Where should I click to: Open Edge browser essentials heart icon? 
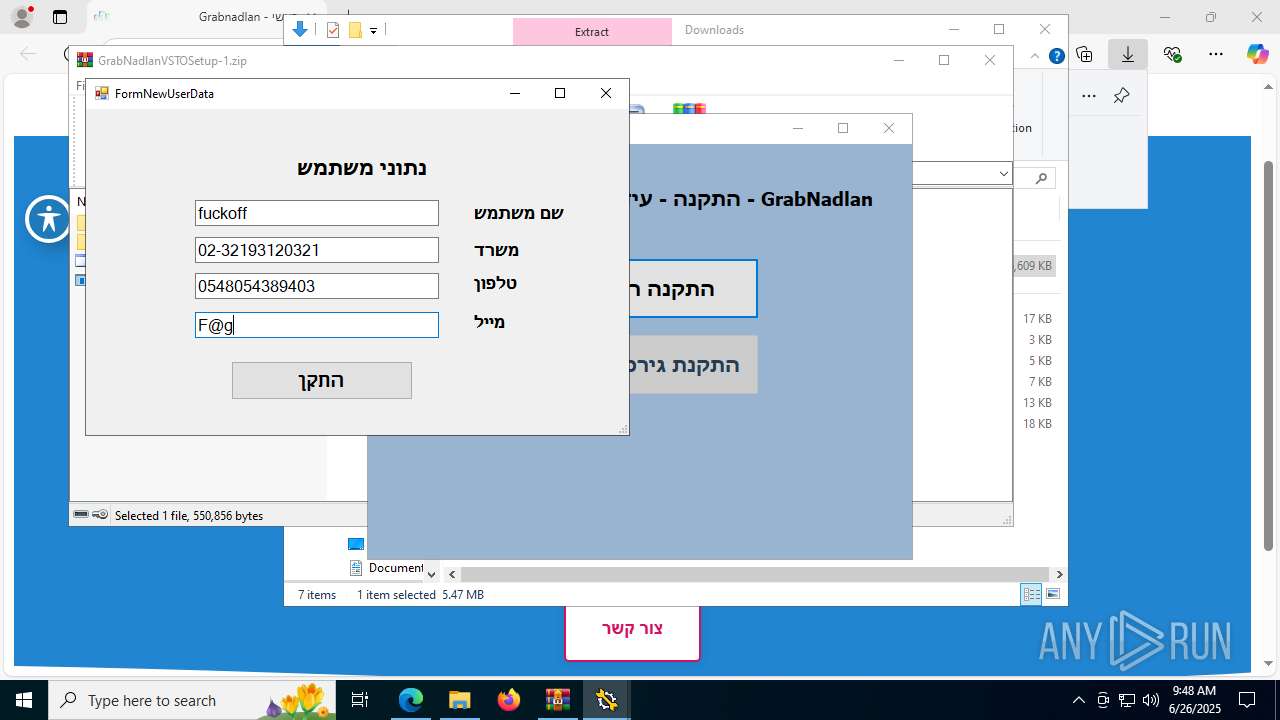coord(1172,55)
